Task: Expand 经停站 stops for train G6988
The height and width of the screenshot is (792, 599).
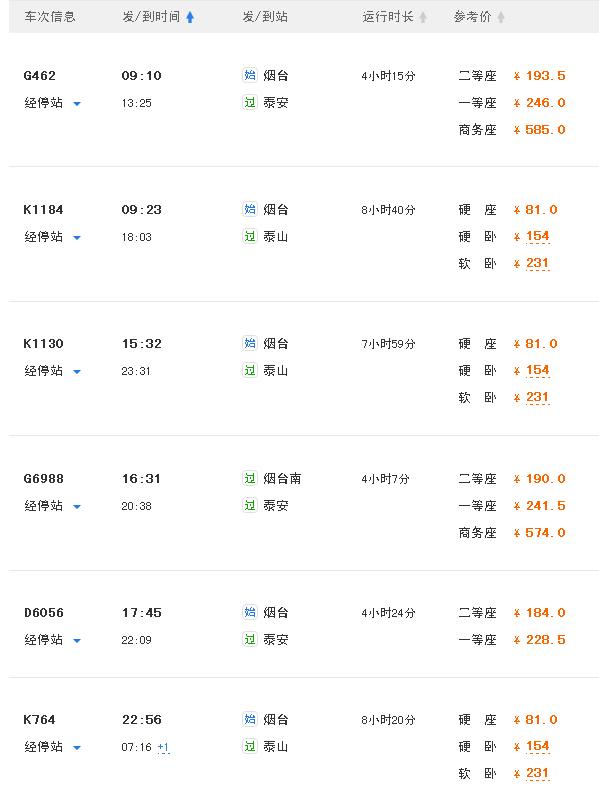Action: [53, 506]
